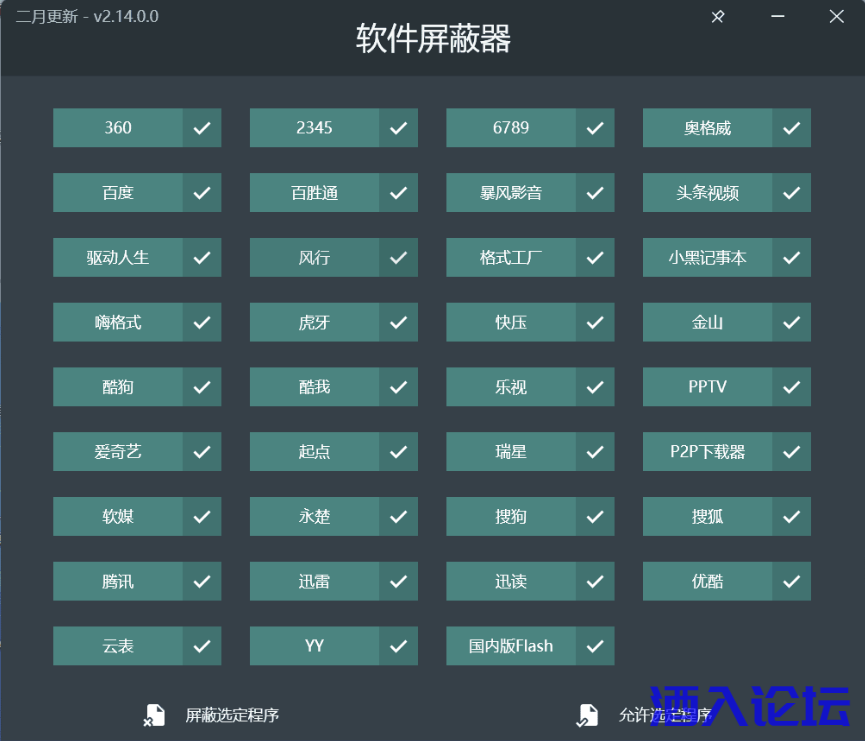Toggle the YY entry label
The height and width of the screenshot is (741, 865).
point(314,646)
